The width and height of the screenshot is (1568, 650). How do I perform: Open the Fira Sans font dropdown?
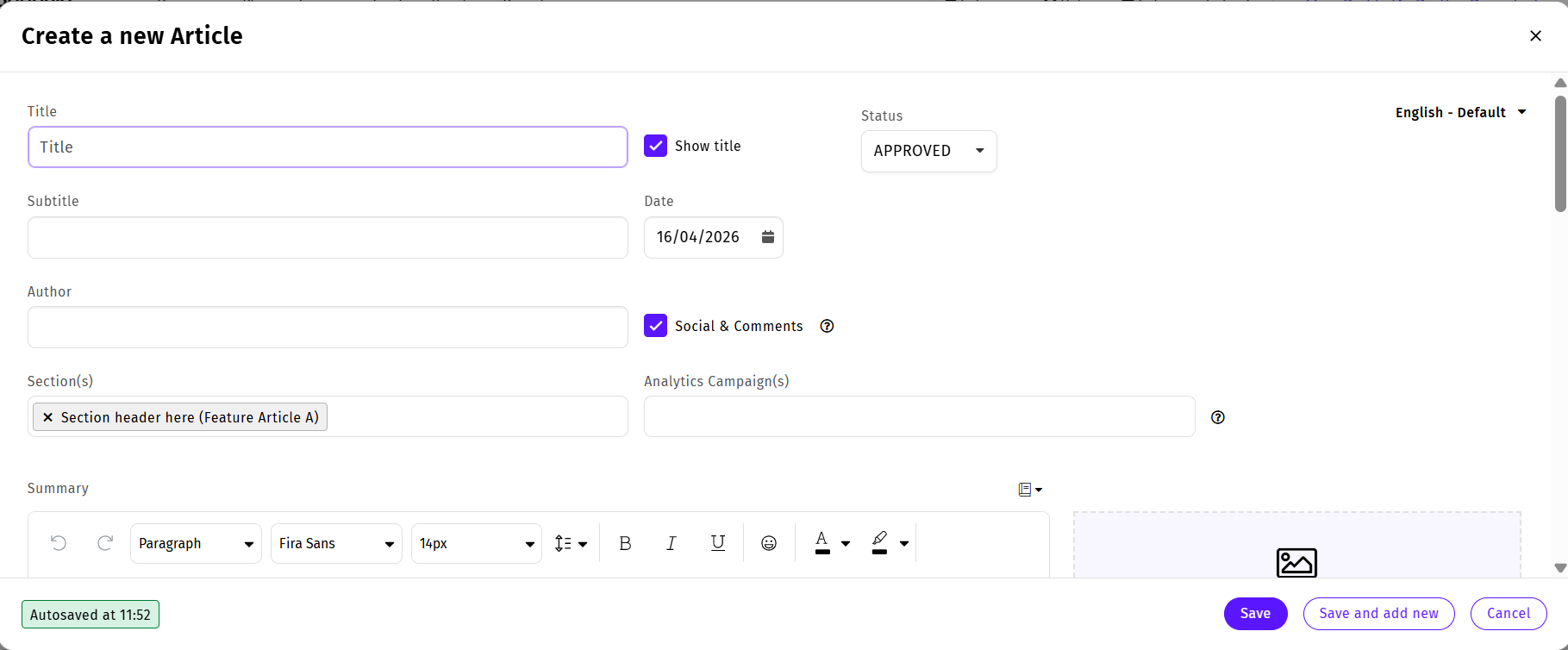336,544
